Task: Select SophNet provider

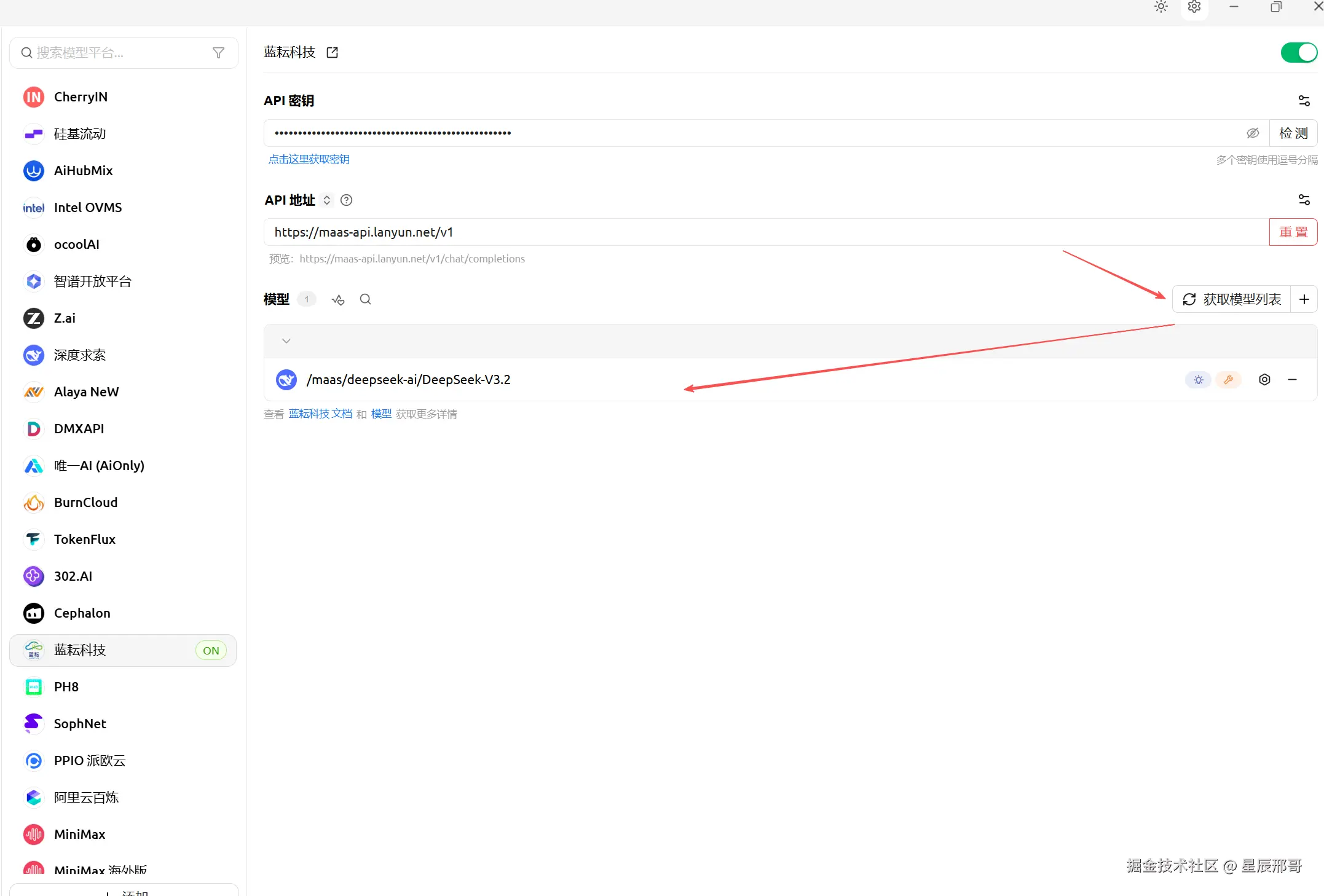Action: (x=123, y=724)
